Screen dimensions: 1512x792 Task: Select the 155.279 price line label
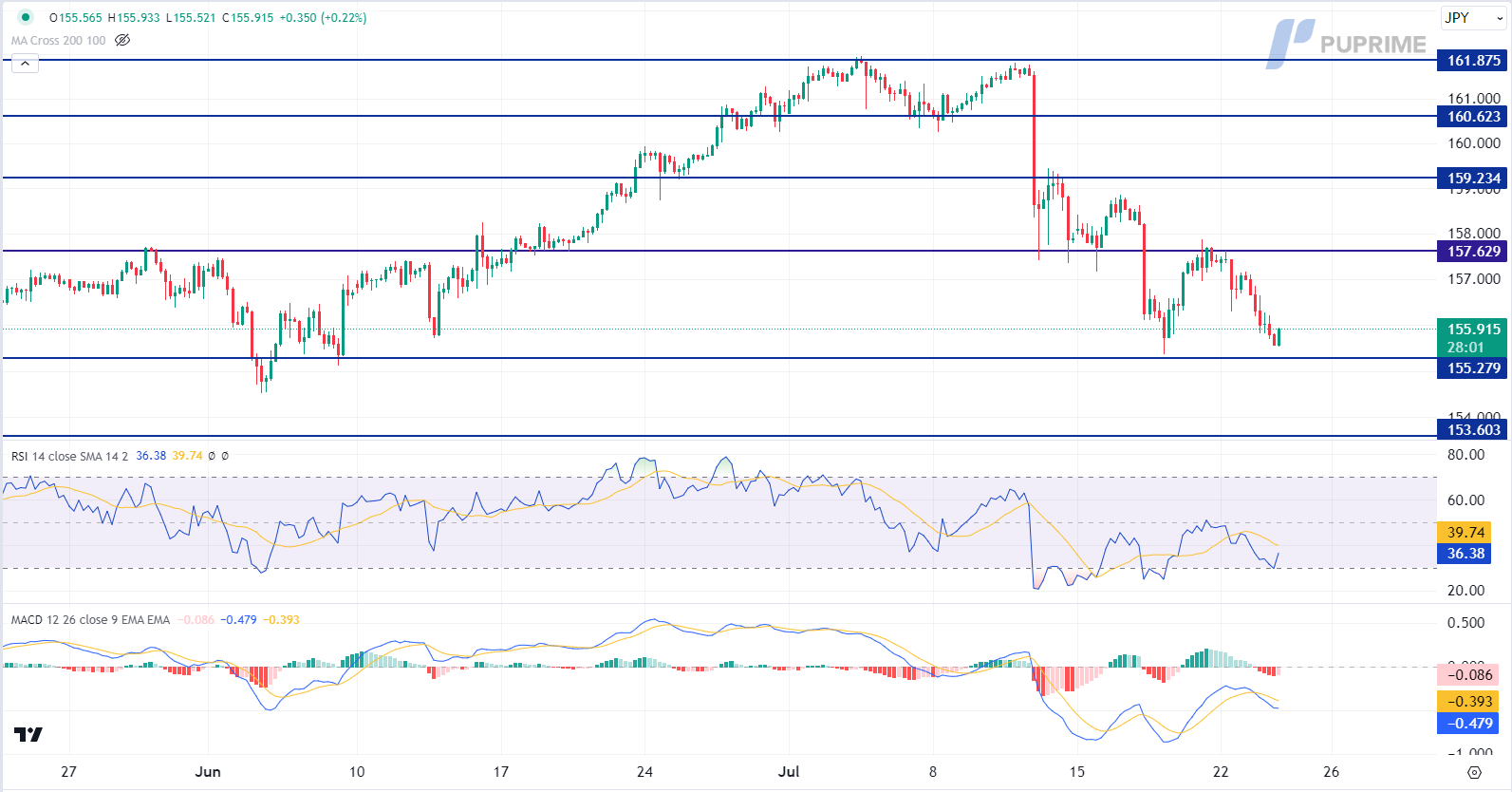pos(1472,368)
